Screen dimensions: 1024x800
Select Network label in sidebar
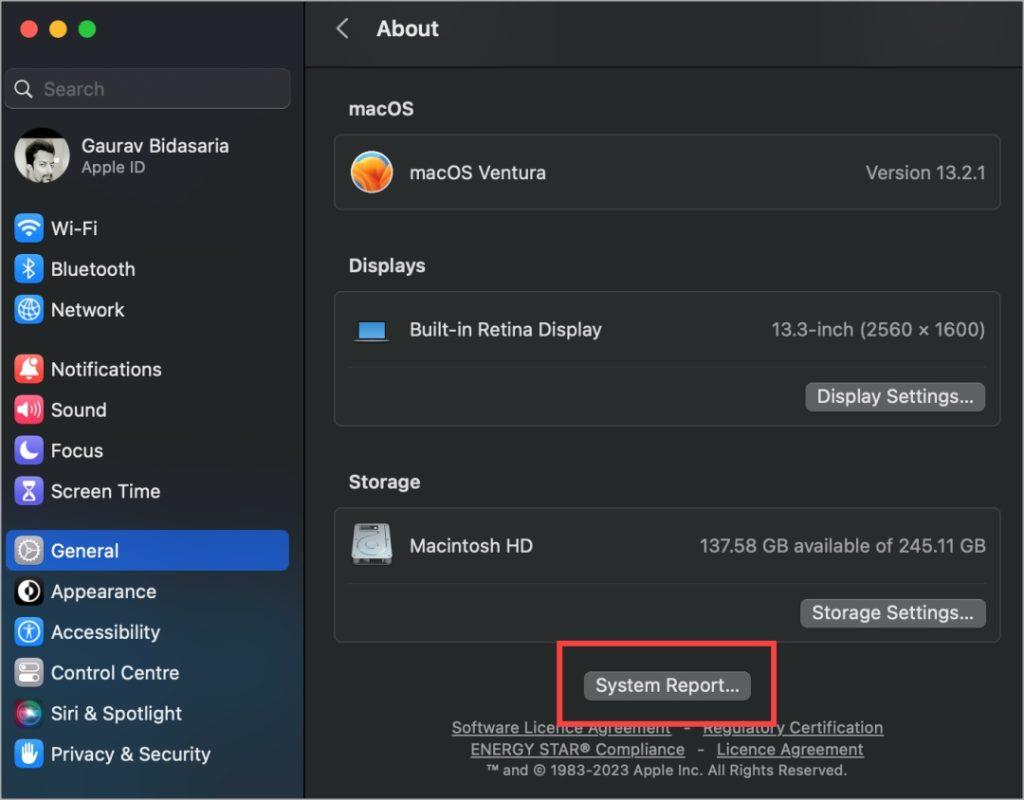(88, 310)
